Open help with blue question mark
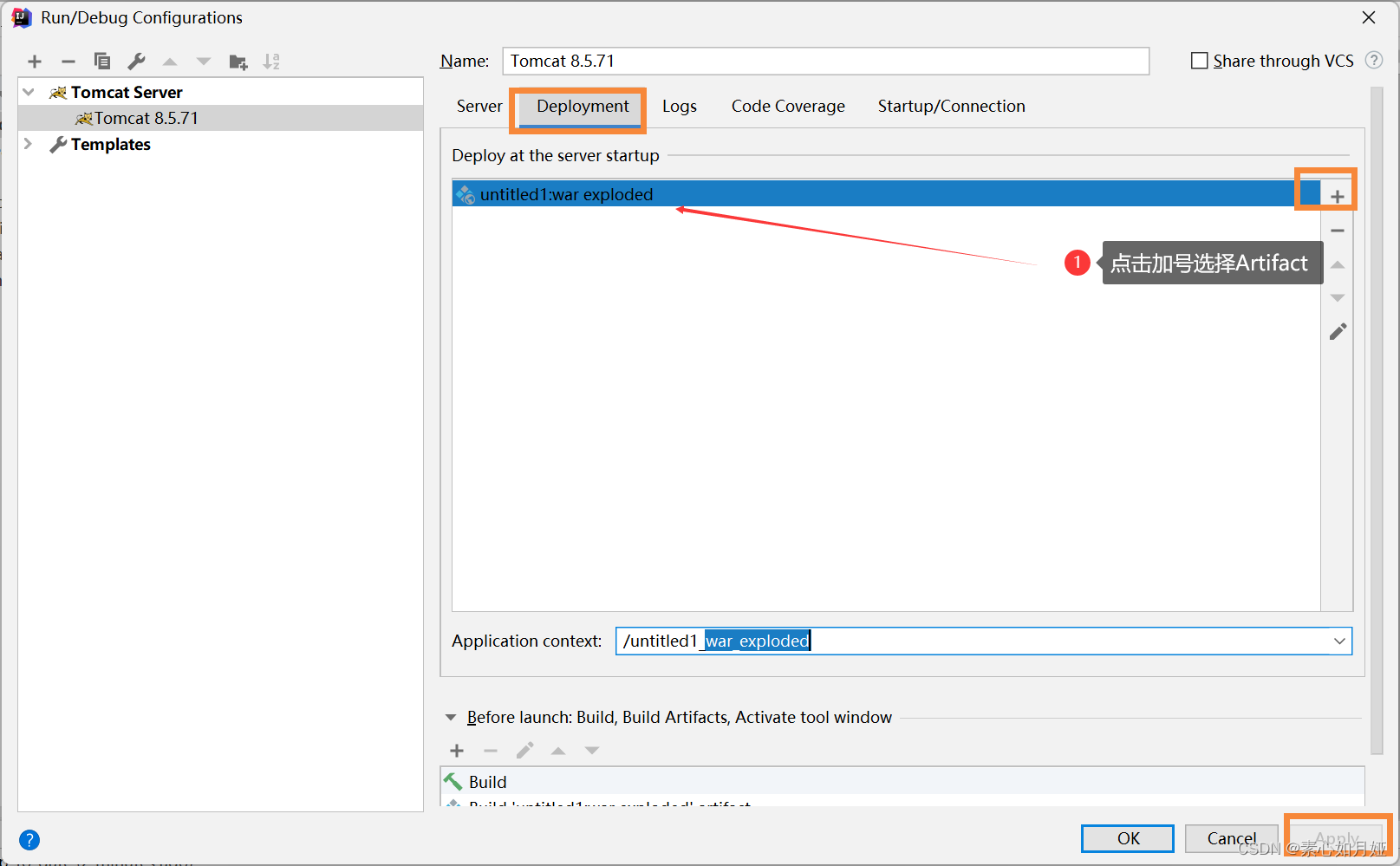The image size is (1400, 866). coord(29,840)
